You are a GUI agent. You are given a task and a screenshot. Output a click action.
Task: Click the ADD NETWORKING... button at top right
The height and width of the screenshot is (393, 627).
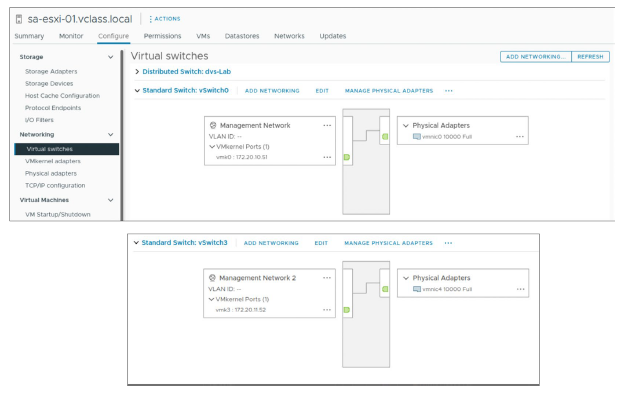pos(536,57)
